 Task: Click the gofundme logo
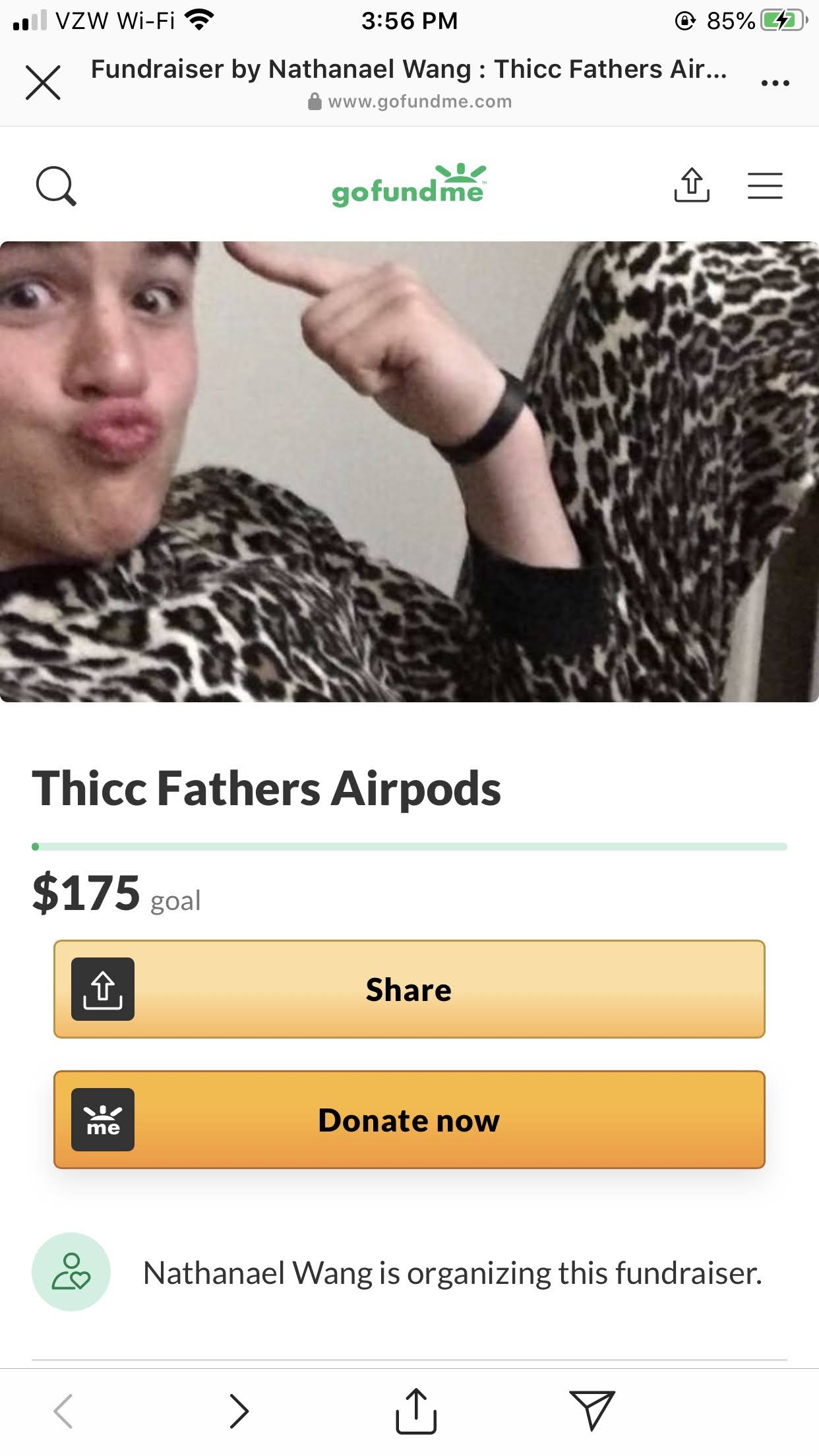click(x=409, y=185)
